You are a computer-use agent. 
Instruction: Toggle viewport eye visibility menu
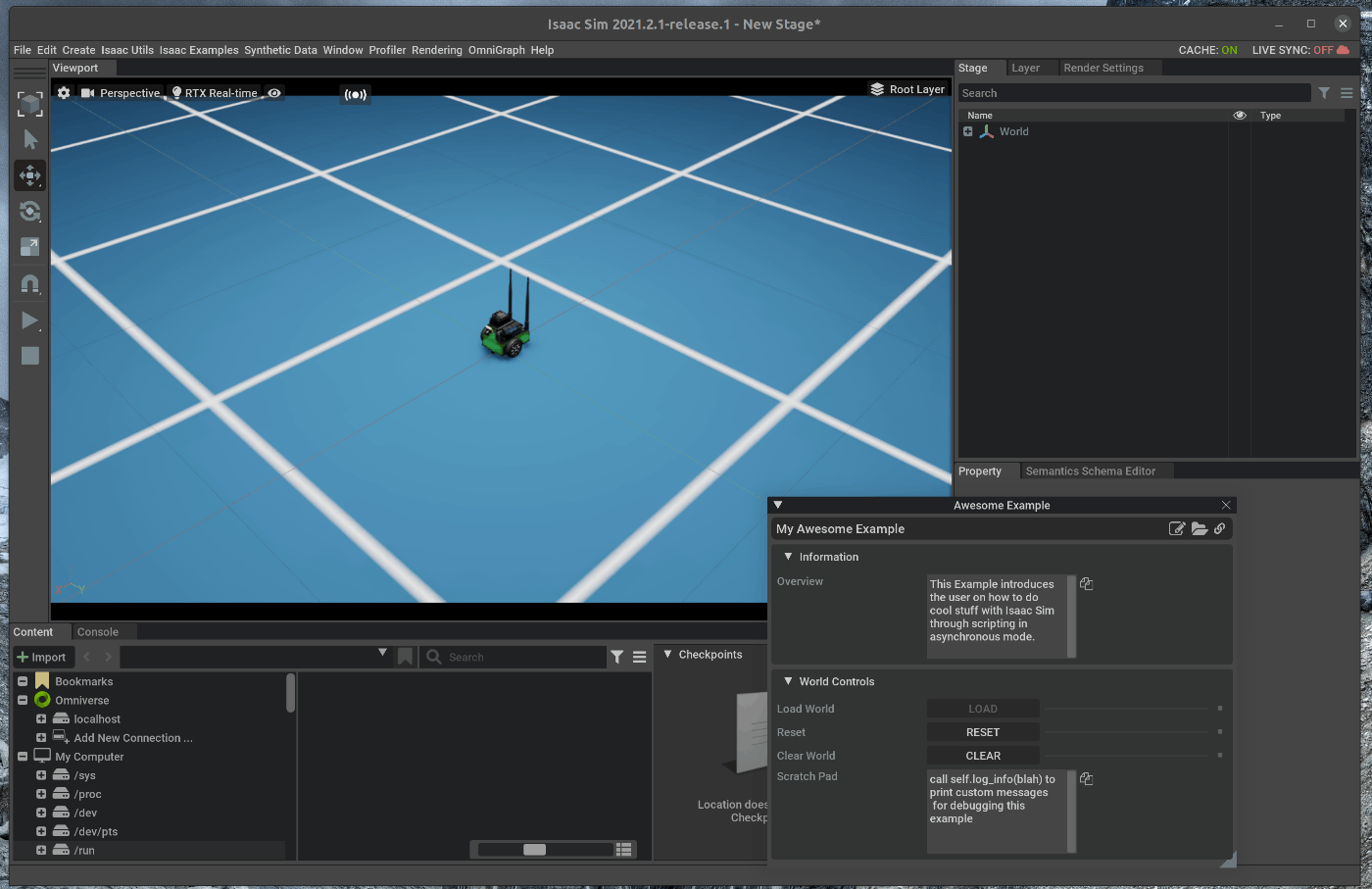(274, 93)
